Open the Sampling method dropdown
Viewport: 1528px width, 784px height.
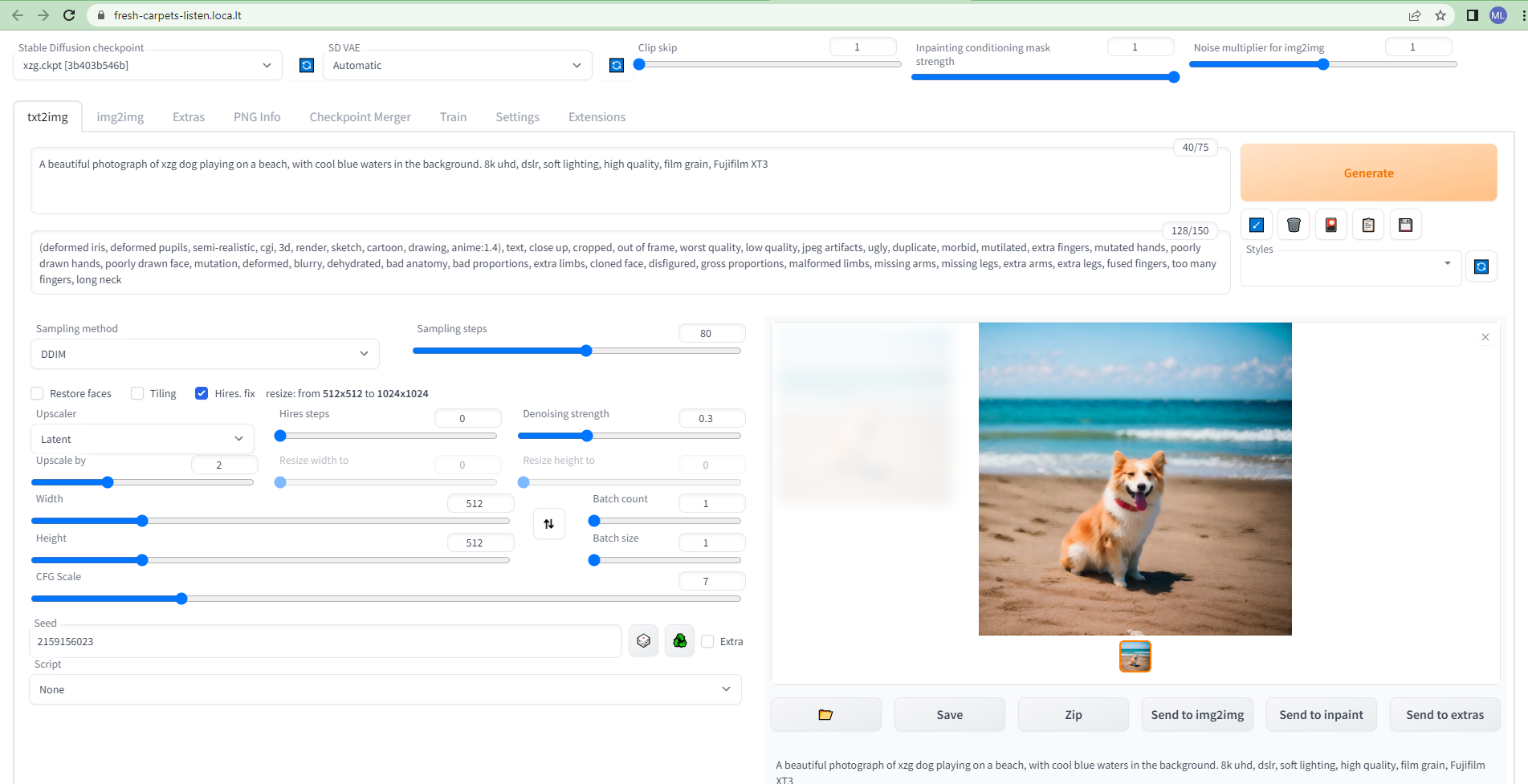[x=205, y=354]
